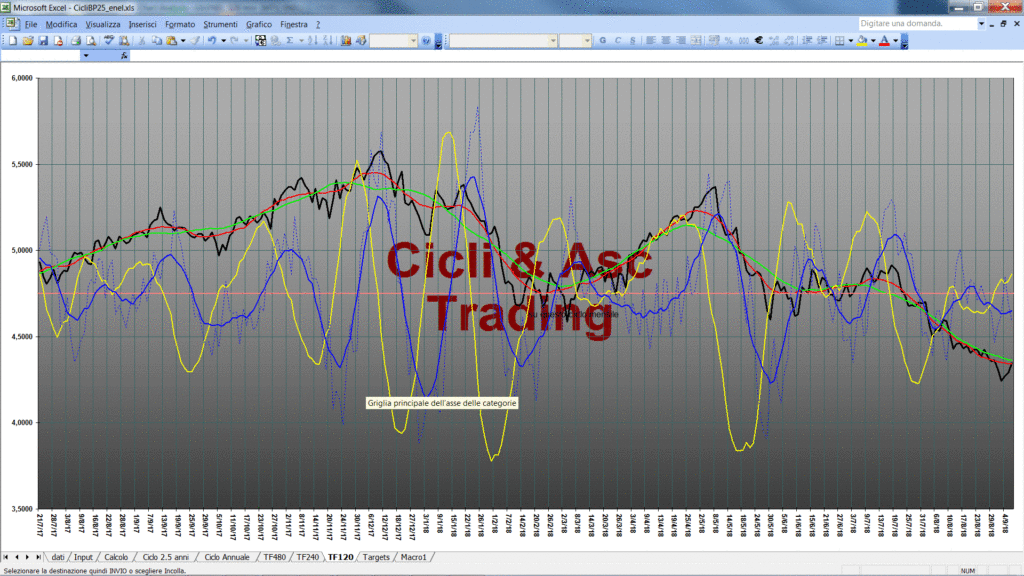Redo the last undone action
This screenshot has width=1024, height=576.
pos(234,40)
